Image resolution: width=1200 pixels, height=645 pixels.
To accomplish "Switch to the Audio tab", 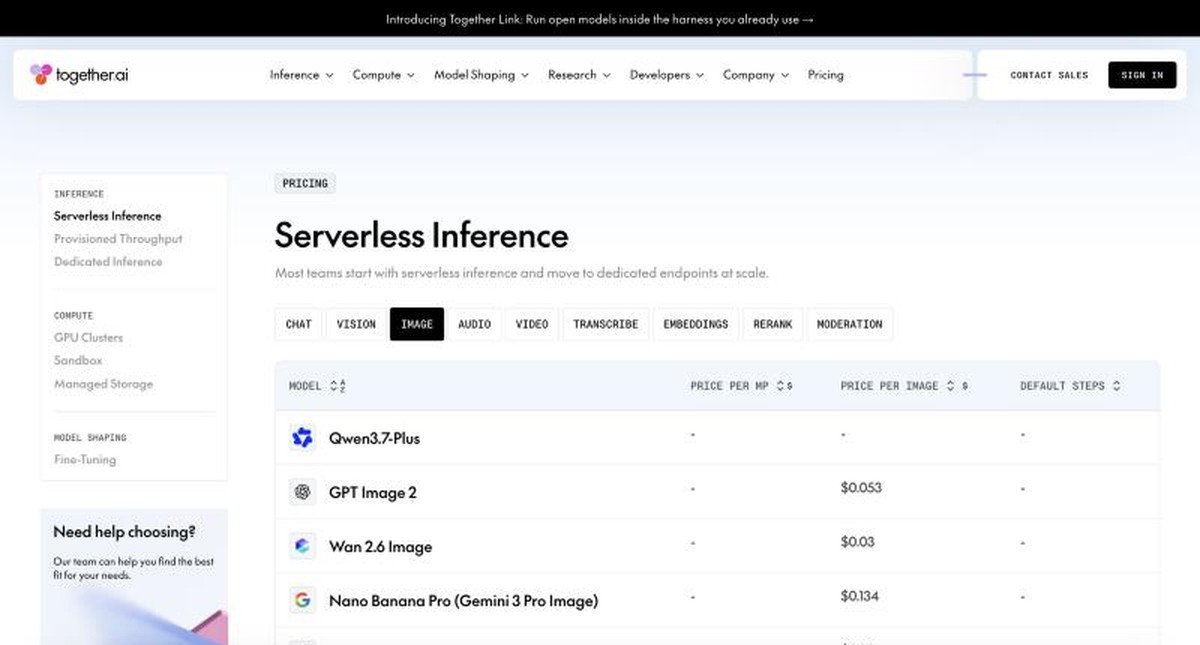I will 474,324.
